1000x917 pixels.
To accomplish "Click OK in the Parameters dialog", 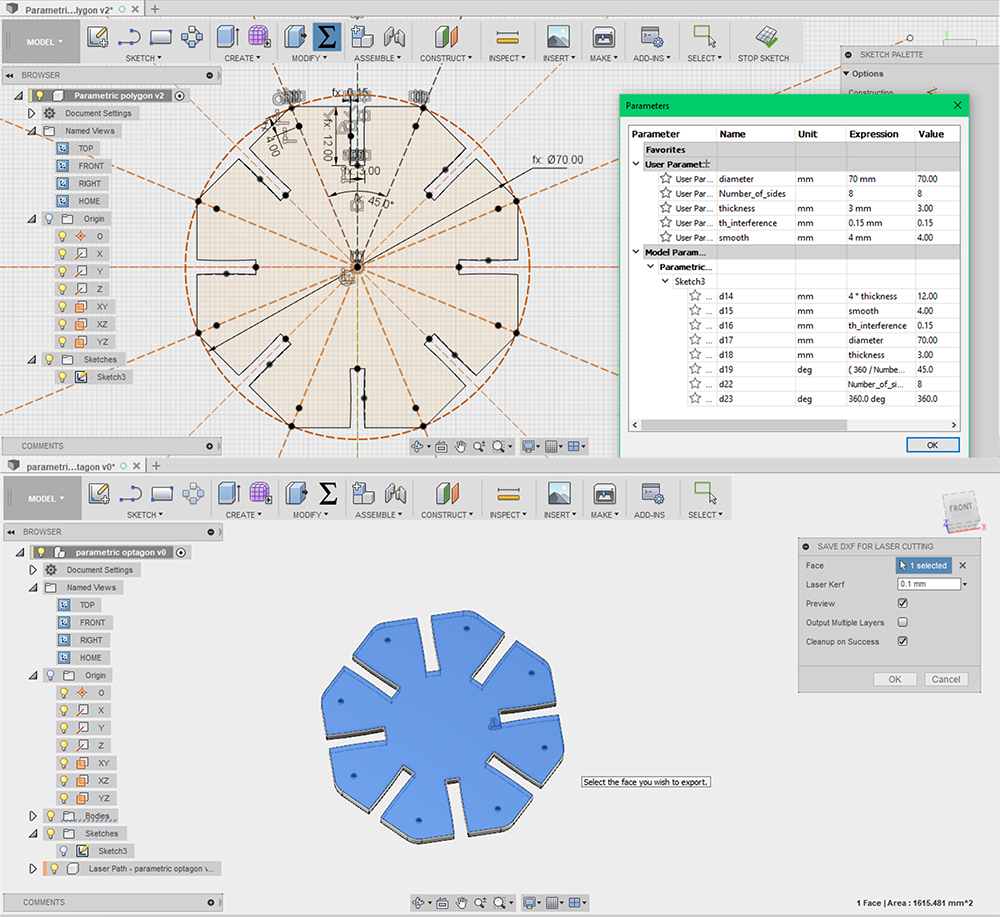I will click(x=932, y=445).
